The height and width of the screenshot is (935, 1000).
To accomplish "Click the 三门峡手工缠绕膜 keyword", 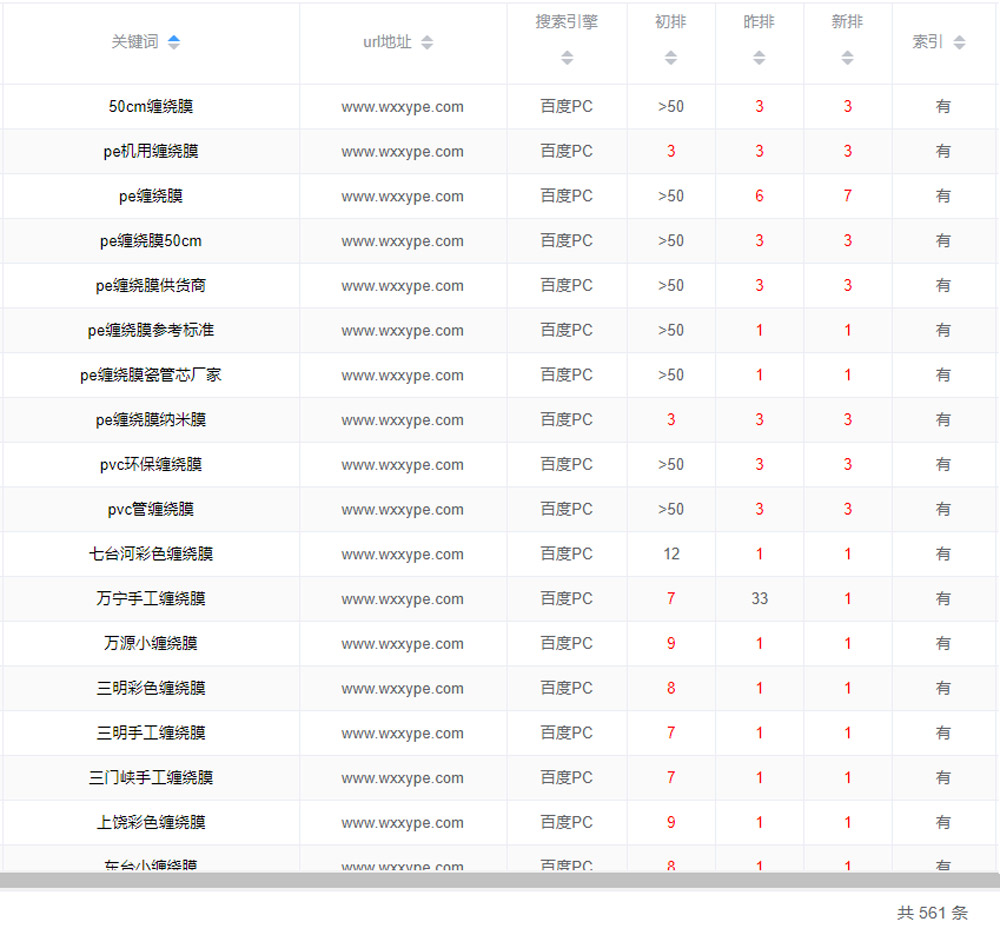I will [151, 778].
